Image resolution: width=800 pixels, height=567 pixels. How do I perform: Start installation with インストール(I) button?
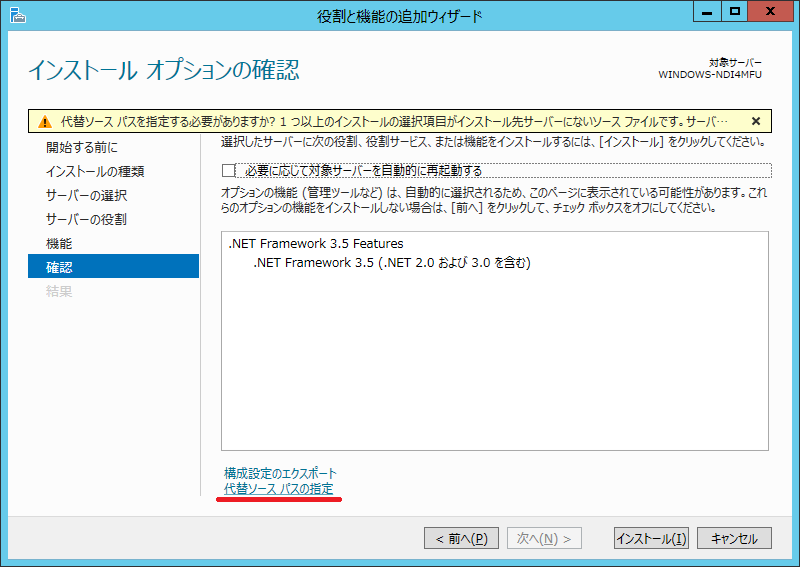coord(651,538)
